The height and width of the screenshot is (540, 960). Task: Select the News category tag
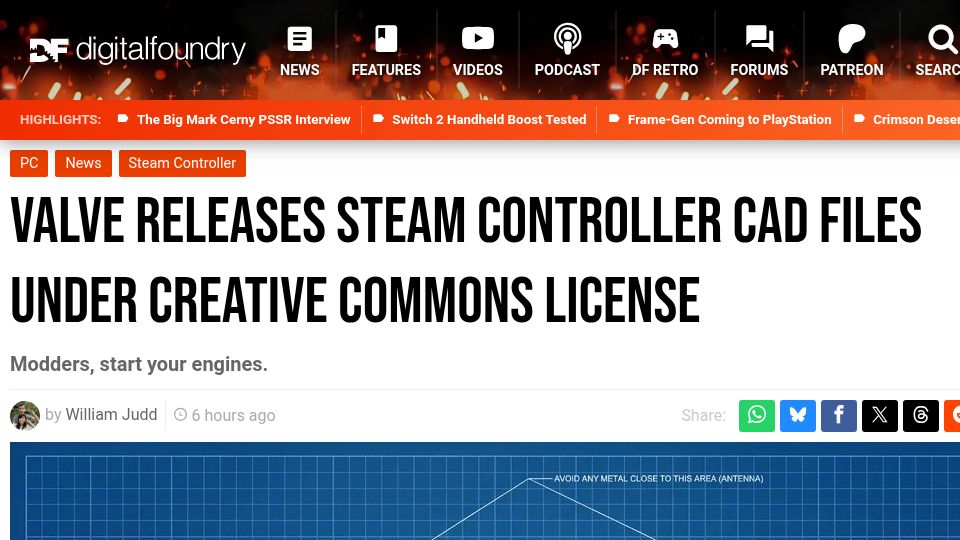83,163
